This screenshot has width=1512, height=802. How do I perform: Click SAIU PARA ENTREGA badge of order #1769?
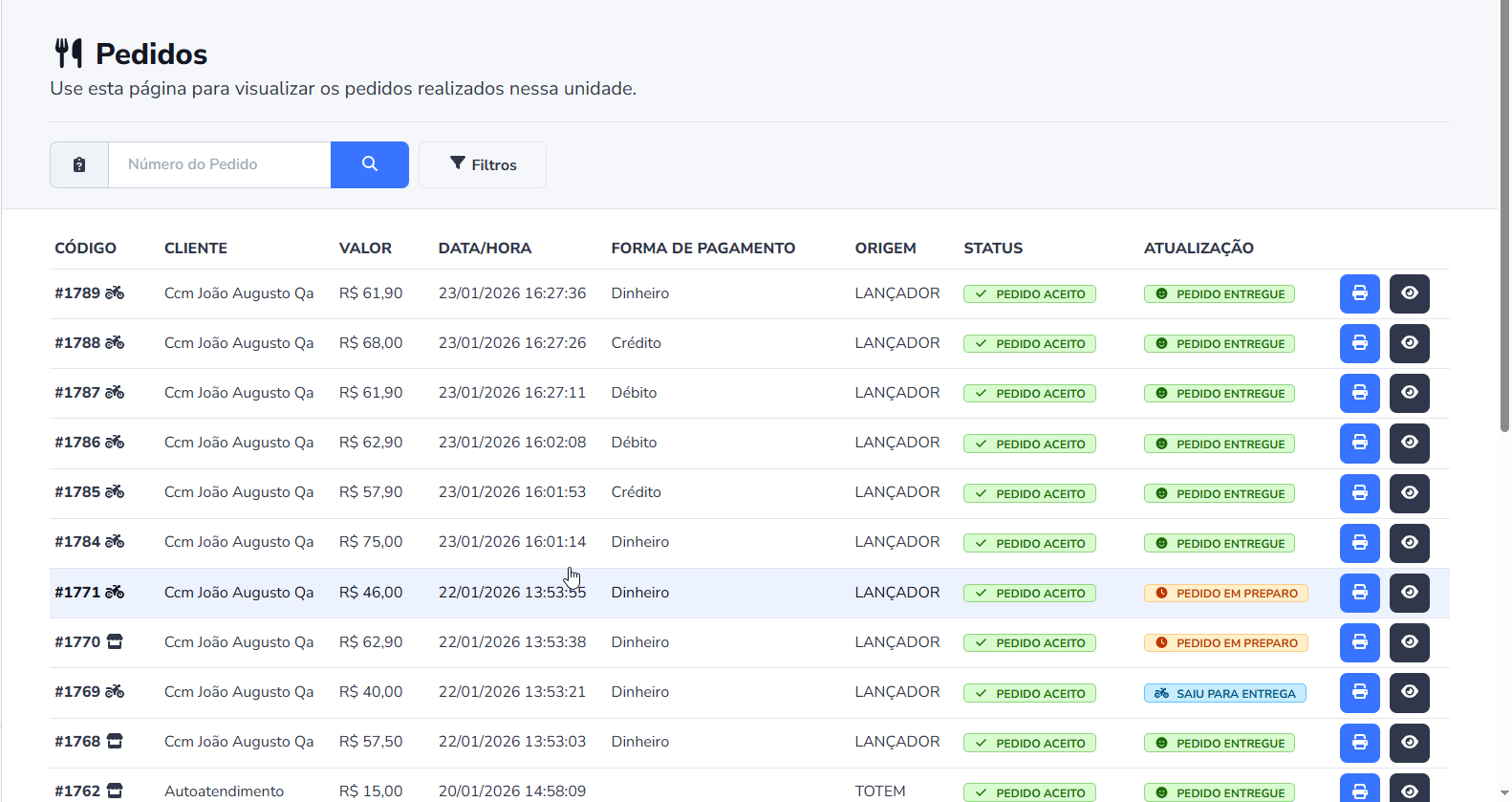(x=1224, y=694)
